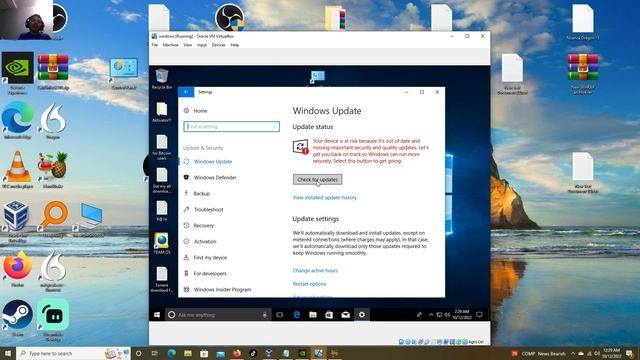Open Mail icon in guest taskbar
Viewport: 640px width, 360px height.
[345, 315]
